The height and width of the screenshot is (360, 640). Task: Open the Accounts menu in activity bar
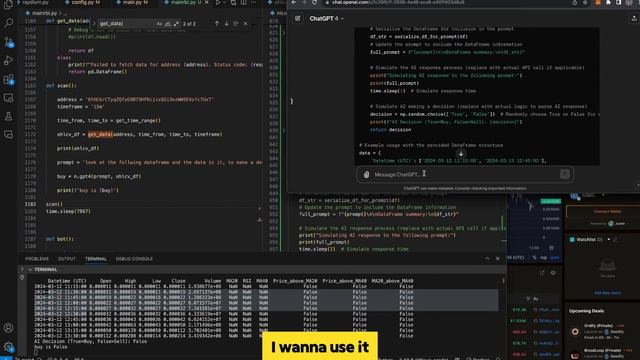point(8,328)
